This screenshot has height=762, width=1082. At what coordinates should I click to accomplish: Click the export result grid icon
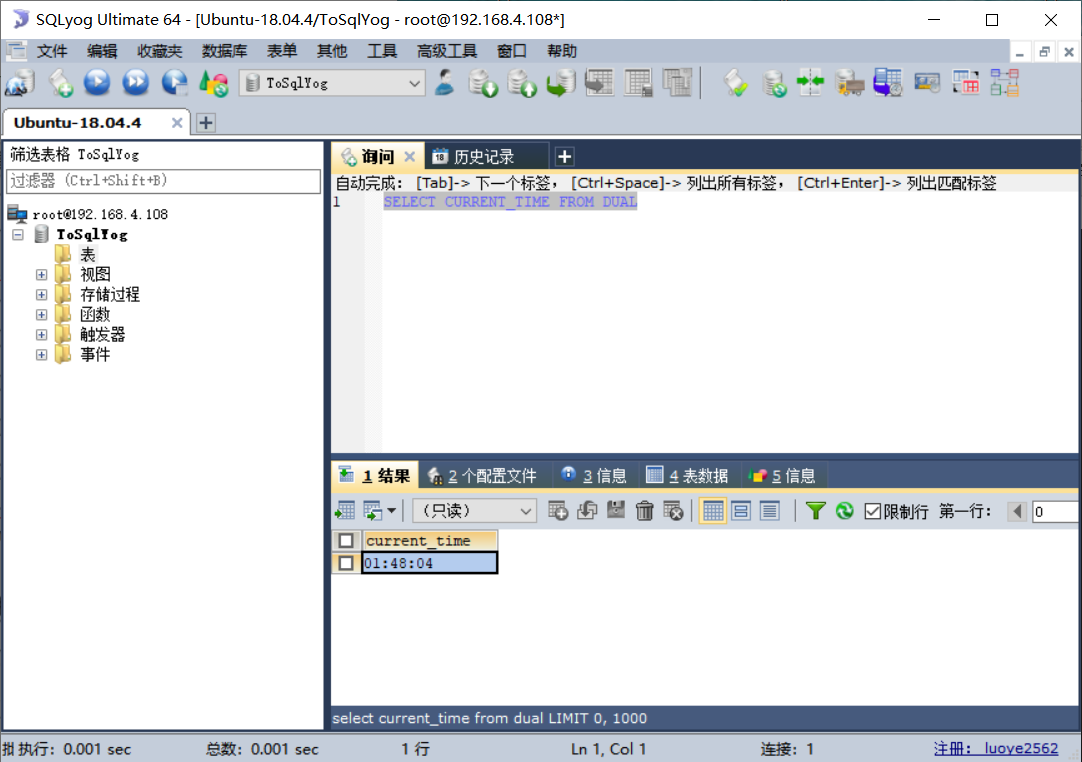[345, 511]
